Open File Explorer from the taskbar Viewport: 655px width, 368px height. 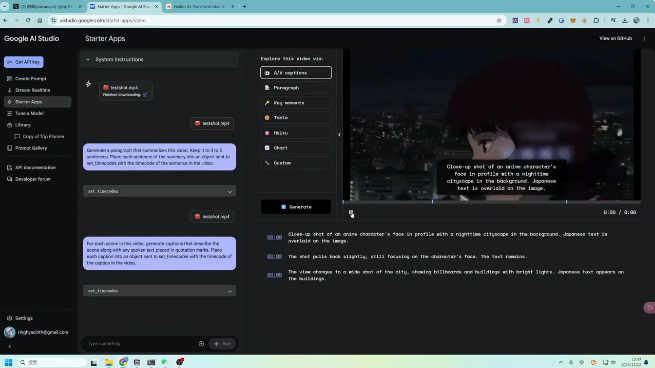pyautogui.click(x=109, y=362)
